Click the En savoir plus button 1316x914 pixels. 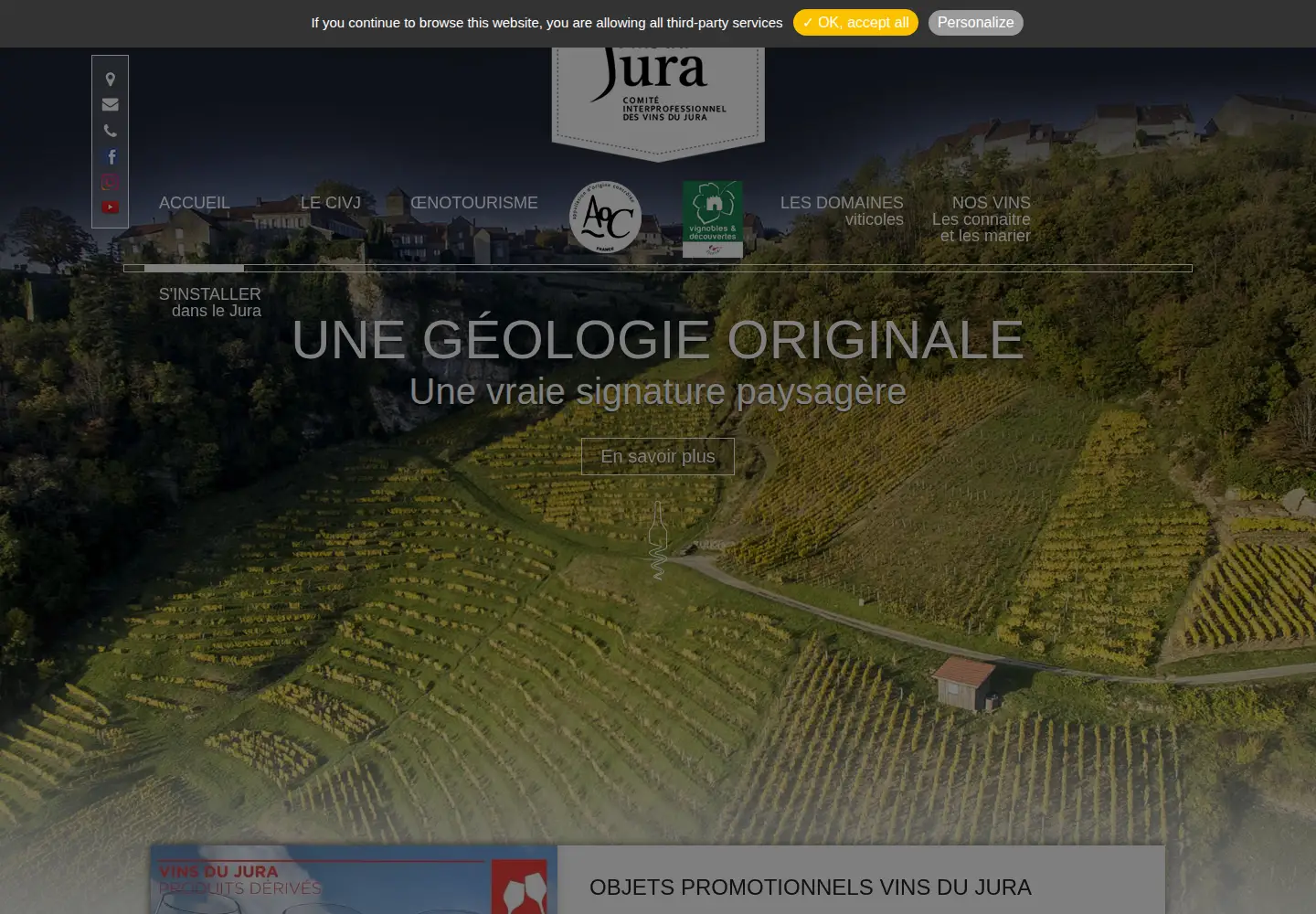[x=658, y=457]
